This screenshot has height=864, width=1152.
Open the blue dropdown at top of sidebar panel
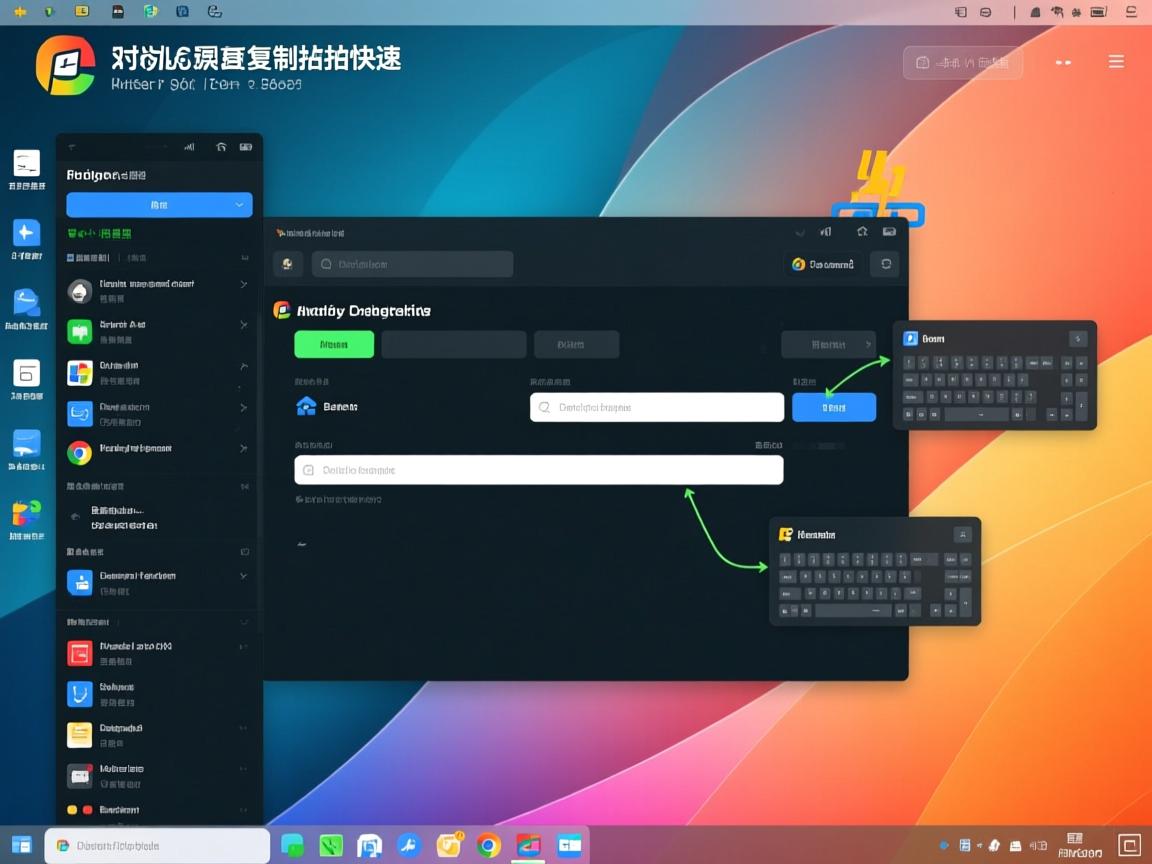(x=159, y=205)
